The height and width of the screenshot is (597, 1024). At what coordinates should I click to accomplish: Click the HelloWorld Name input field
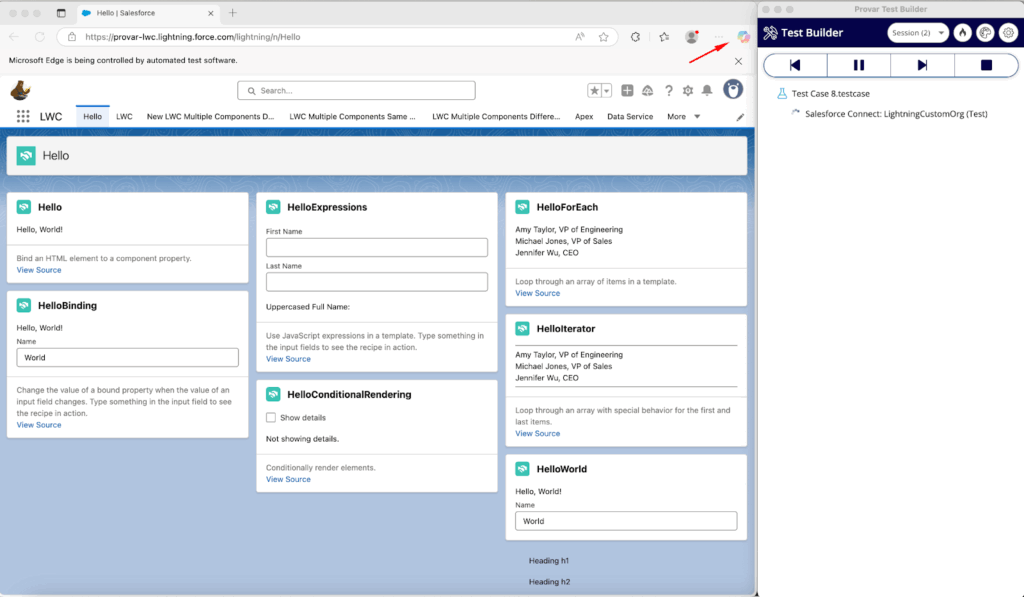(626, 521)
